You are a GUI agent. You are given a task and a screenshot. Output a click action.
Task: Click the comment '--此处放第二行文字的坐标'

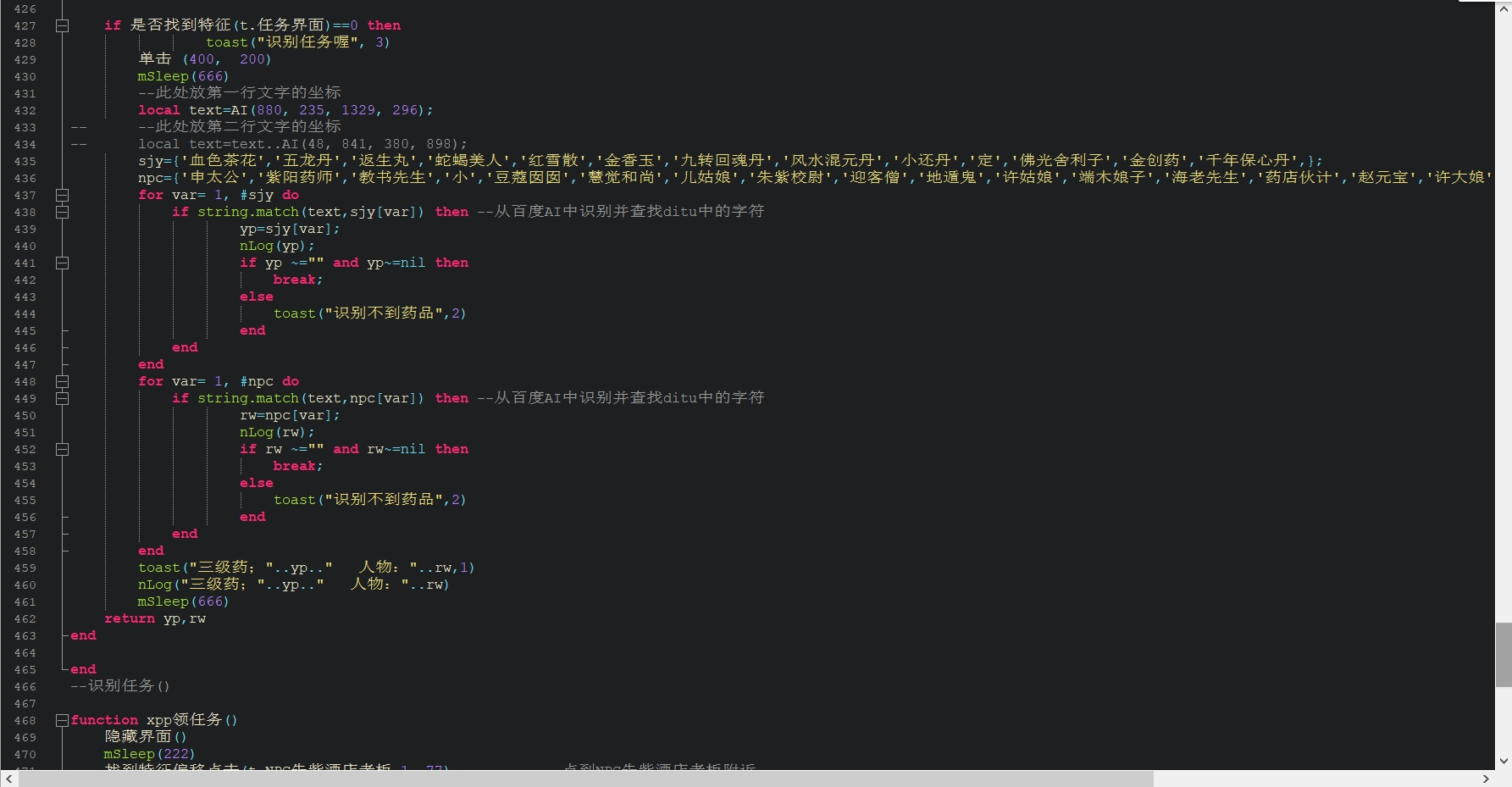[x=240, y=127]
